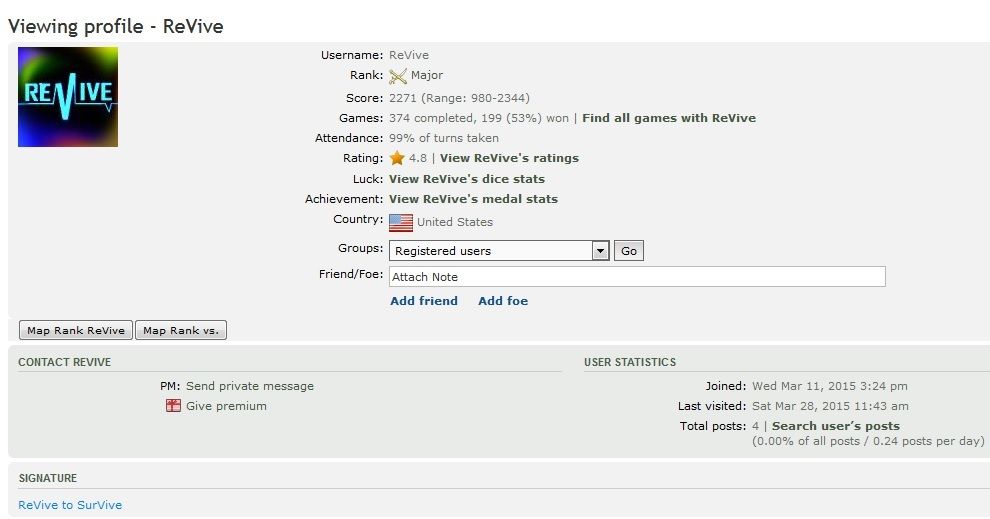Open View ReVive's medal stats
The height and width of the screenshot is (519, 990).
(473, 199)
